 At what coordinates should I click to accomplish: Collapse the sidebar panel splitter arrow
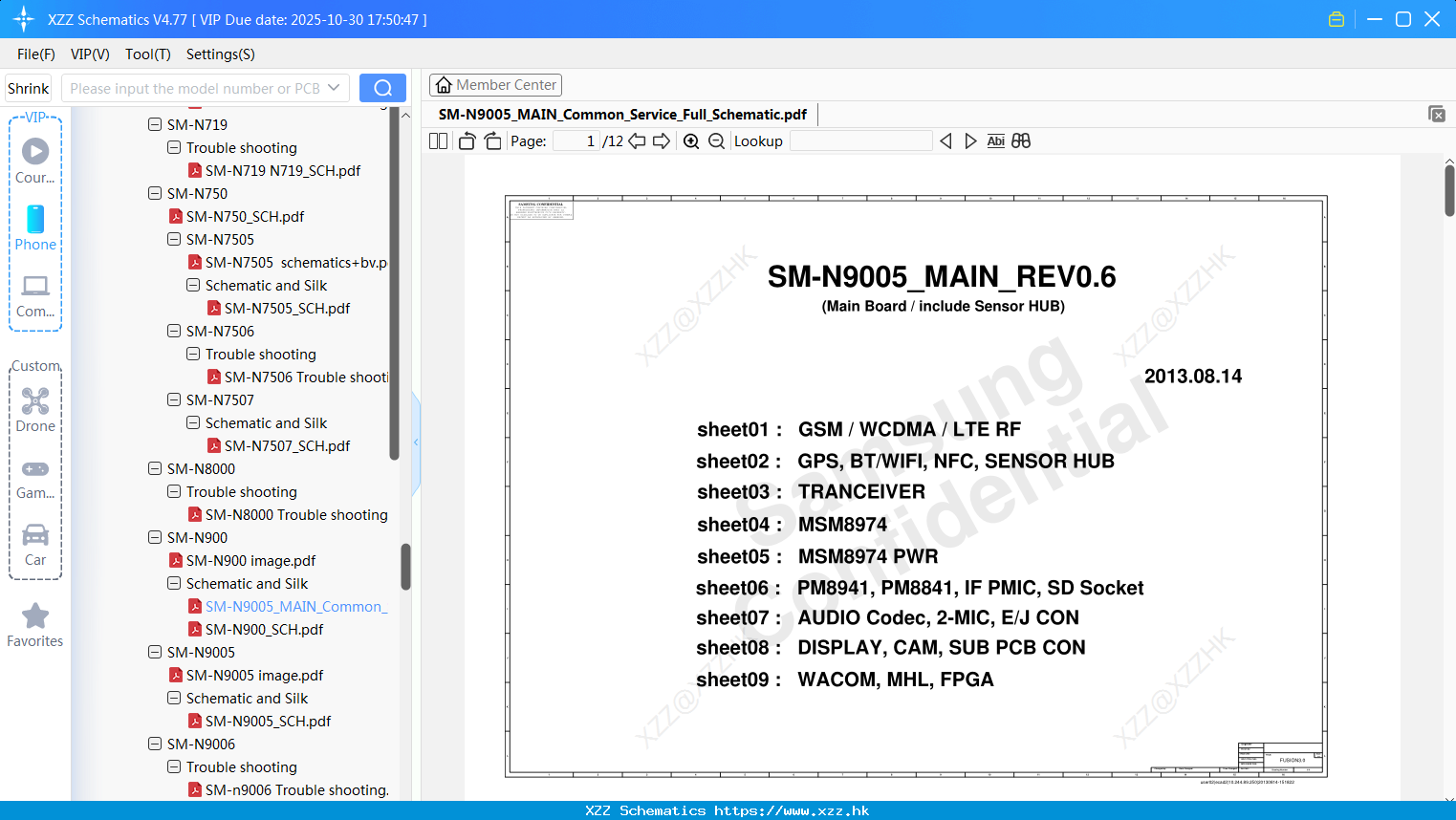coord(416,442)
